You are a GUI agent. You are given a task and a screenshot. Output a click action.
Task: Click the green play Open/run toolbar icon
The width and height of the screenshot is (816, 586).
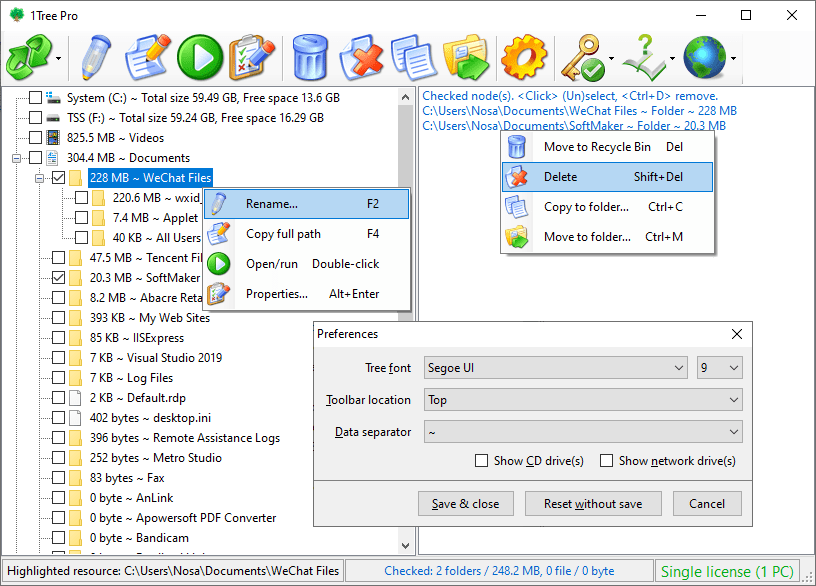tap(199, 57)
